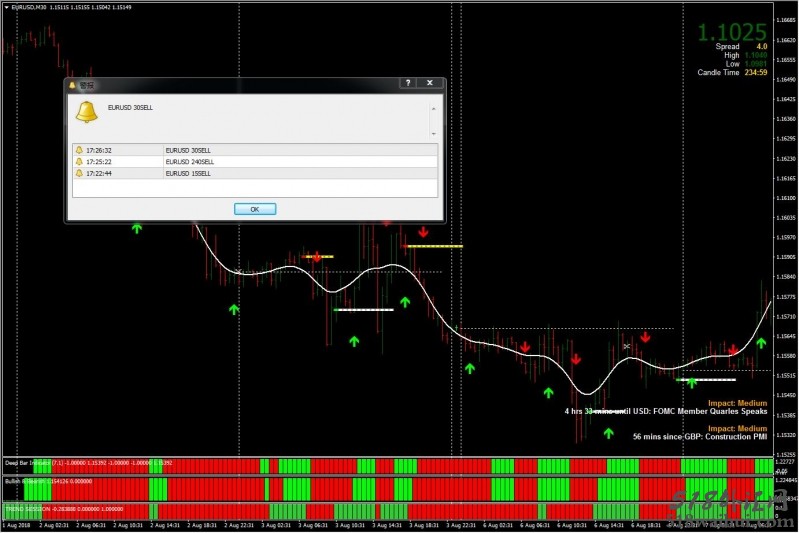Click the 6 Aug 02:31 label on time axis
The height and width of the screenshot is (533, 799).
click(x=497, y=525)
